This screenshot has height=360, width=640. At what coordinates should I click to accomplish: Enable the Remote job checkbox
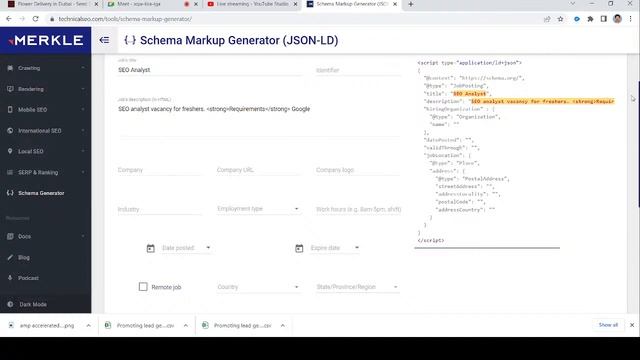coord(143,287)
